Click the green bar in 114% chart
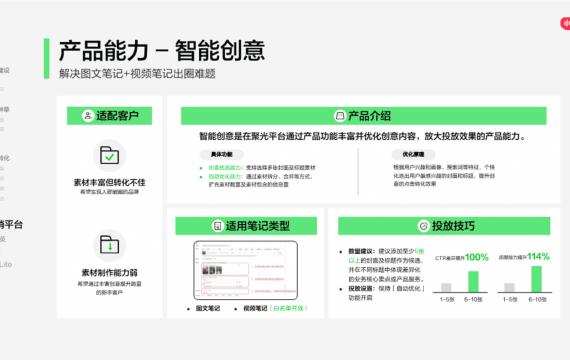This screenshot has width=570, height=360. [x=537, y=279]
